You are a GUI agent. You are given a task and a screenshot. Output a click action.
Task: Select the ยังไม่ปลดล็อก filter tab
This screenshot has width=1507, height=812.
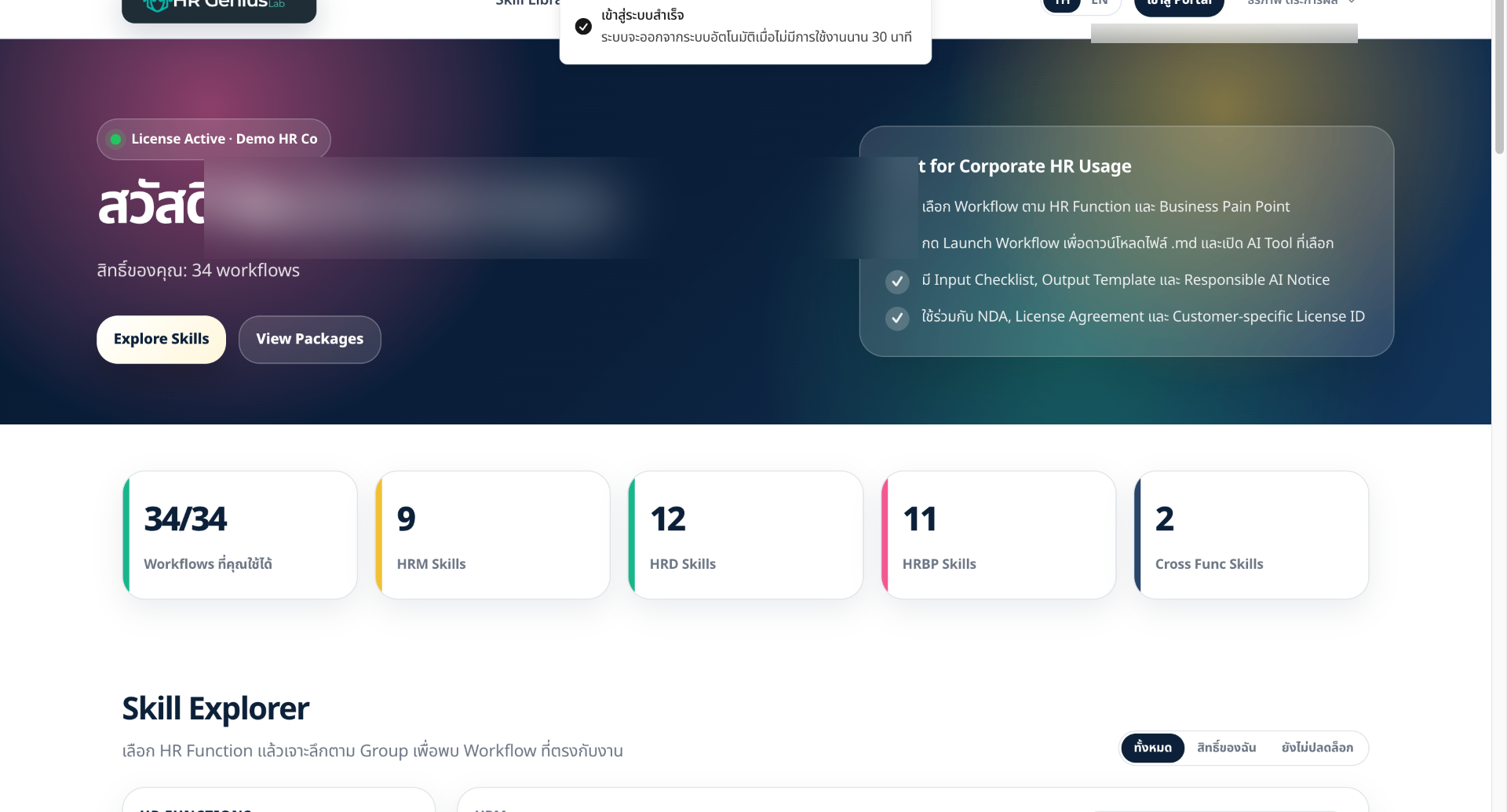click(1317, 748)
